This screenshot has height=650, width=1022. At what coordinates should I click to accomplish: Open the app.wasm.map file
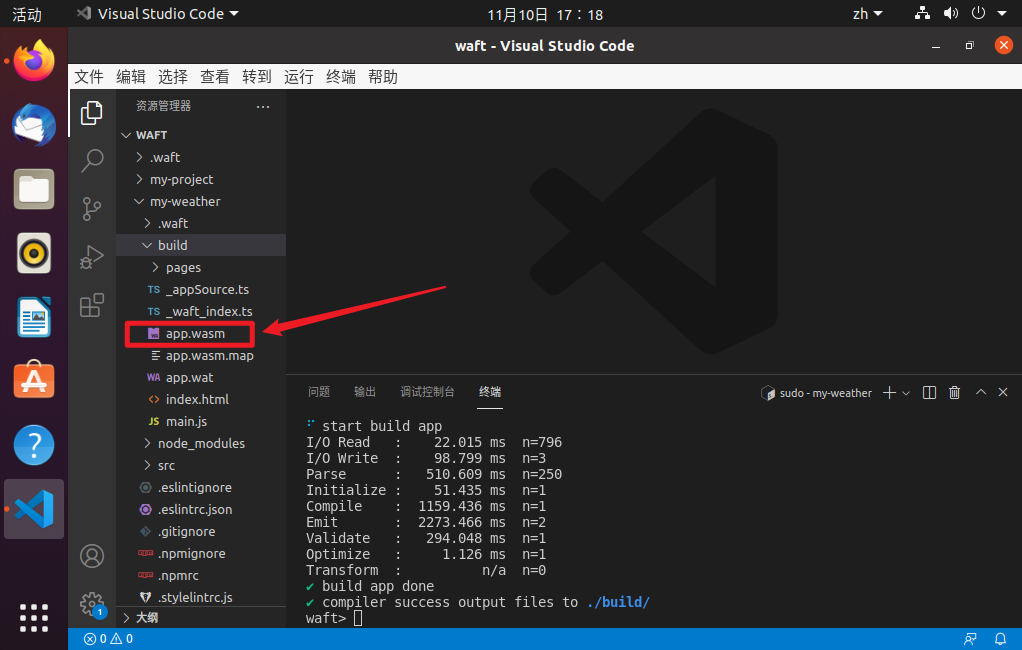(201, 355)
